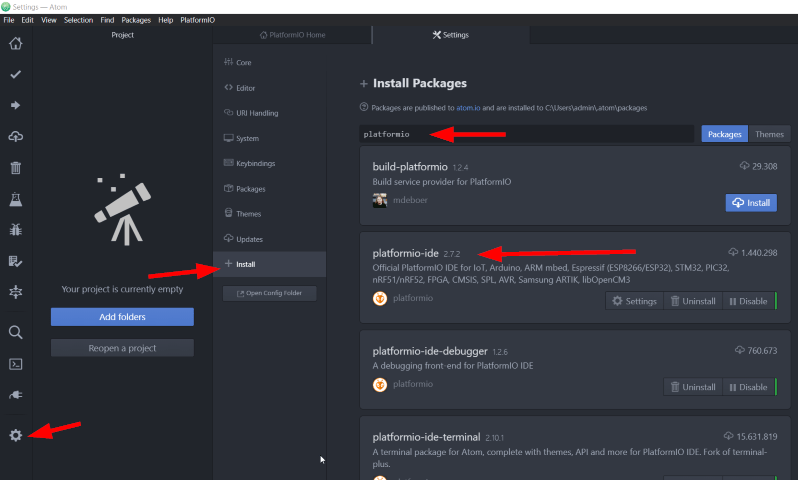Open System settings section
Image resolution: width=798 pixels, height=480 pixels.
270,138
